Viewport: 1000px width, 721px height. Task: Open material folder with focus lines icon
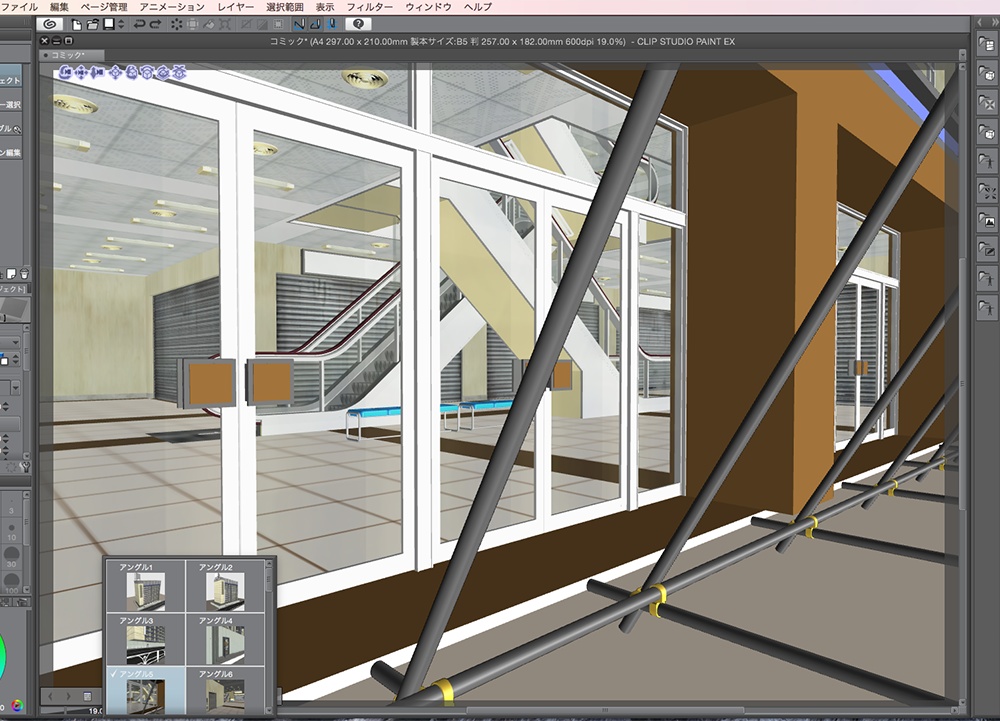click(987, 191)
